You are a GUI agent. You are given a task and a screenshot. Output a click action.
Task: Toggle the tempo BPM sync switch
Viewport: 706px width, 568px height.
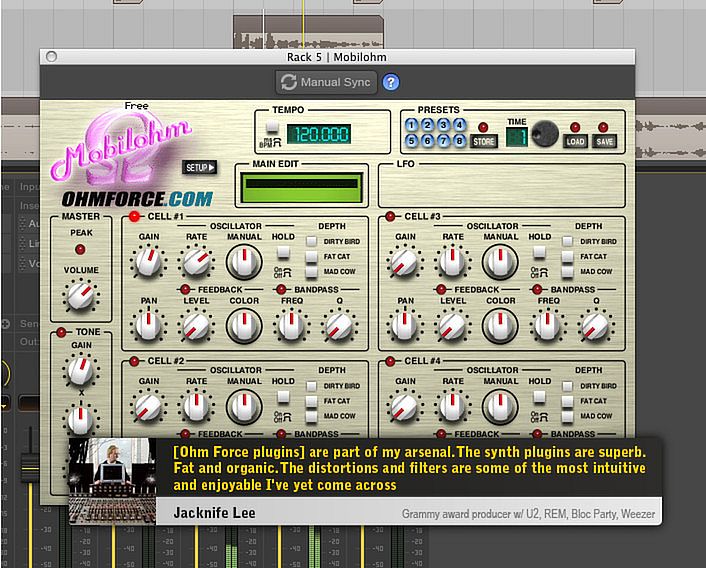click(x=272, y=127)
